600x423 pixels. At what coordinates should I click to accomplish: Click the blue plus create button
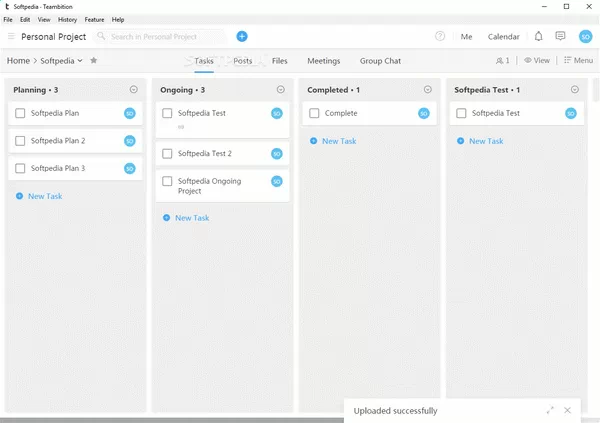tap(242, 37)
